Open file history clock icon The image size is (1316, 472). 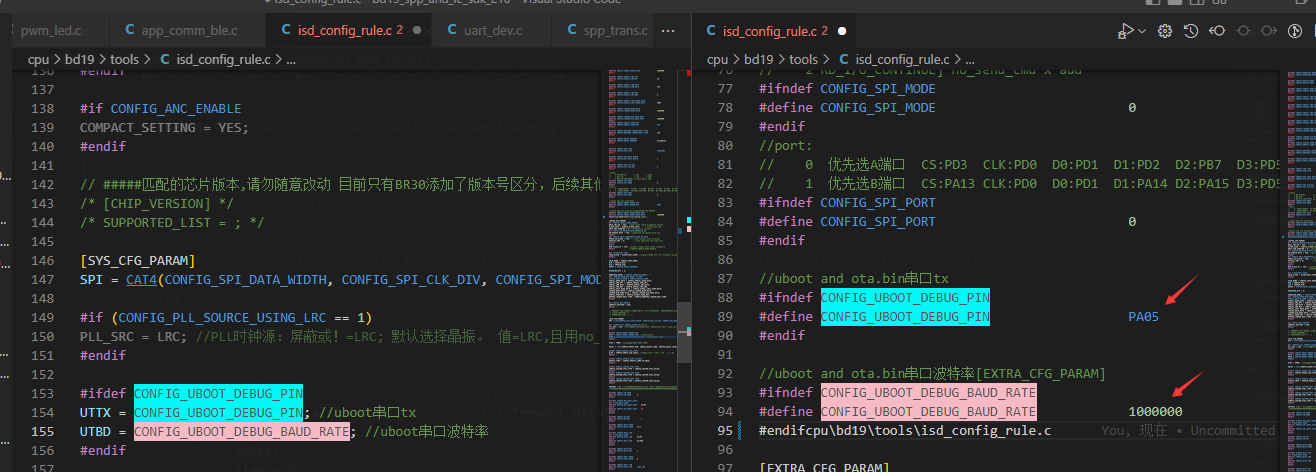pyautogui.click(x=1191, y=31)
